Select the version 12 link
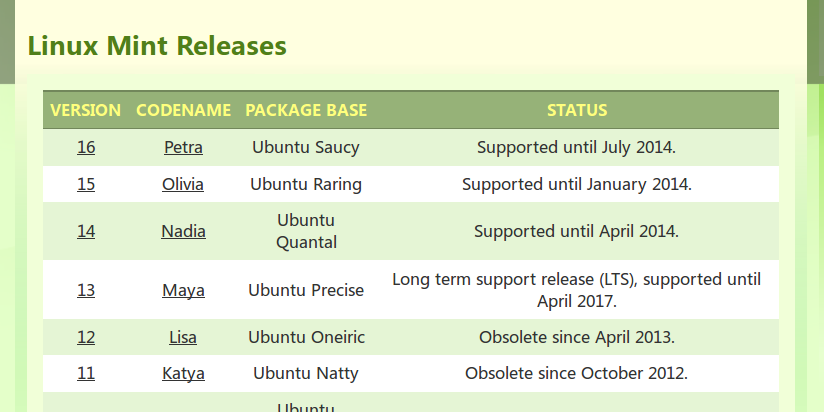Screen dimensions: 824x412 point(86,337)
